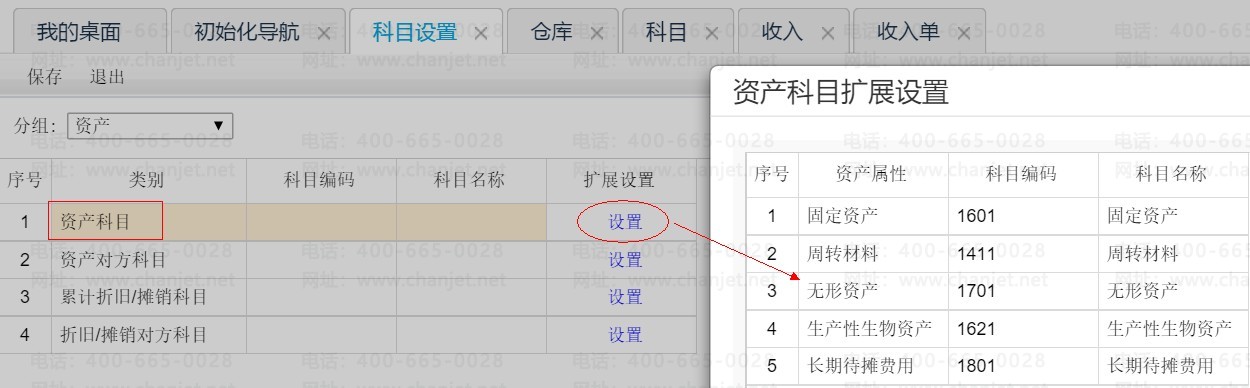Screen dimensions: 1250x388
Task: Select the 无形资产 row in popup
Action: [x=998, y=291]
